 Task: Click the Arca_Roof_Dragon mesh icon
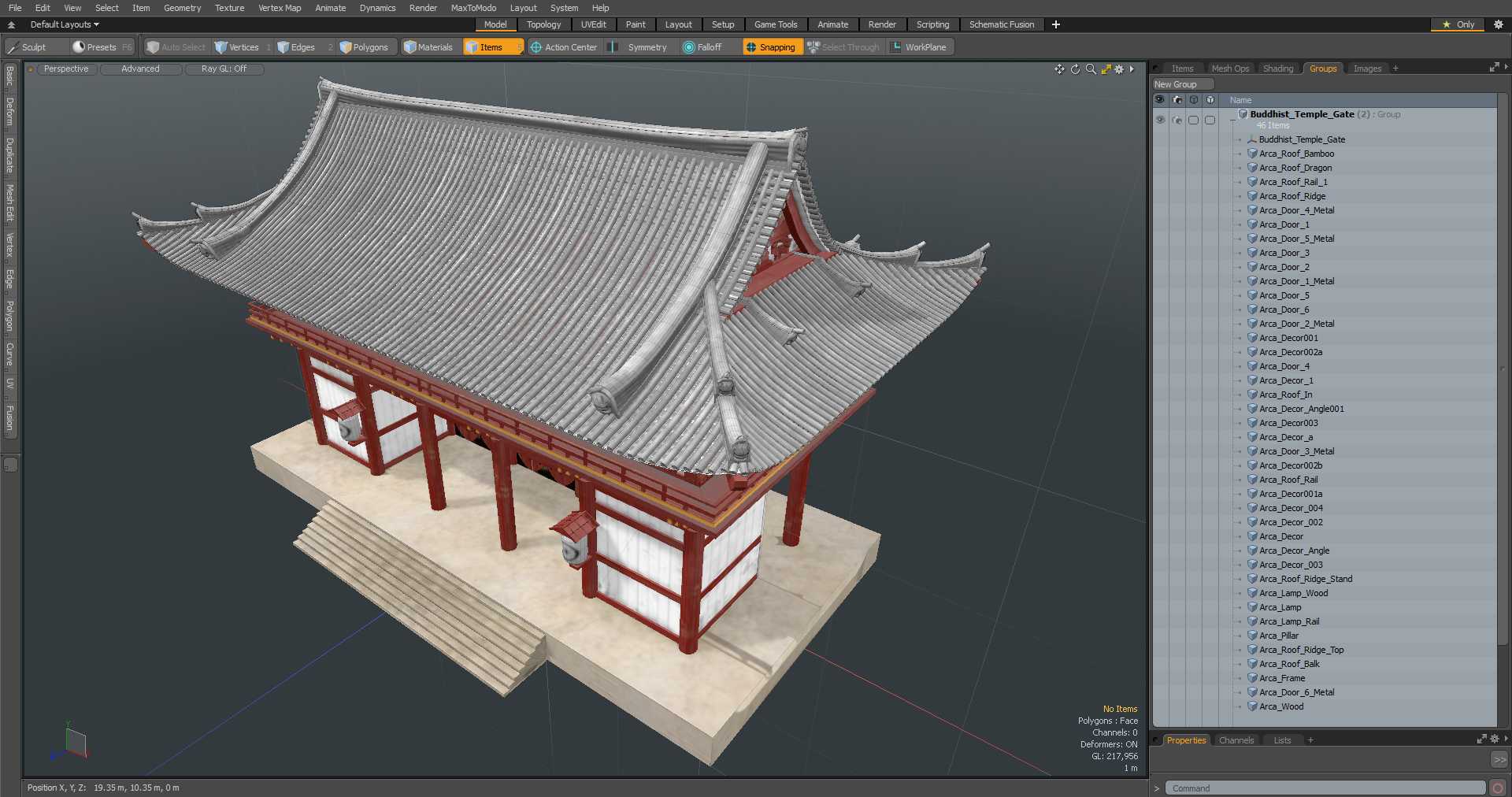1252,168
